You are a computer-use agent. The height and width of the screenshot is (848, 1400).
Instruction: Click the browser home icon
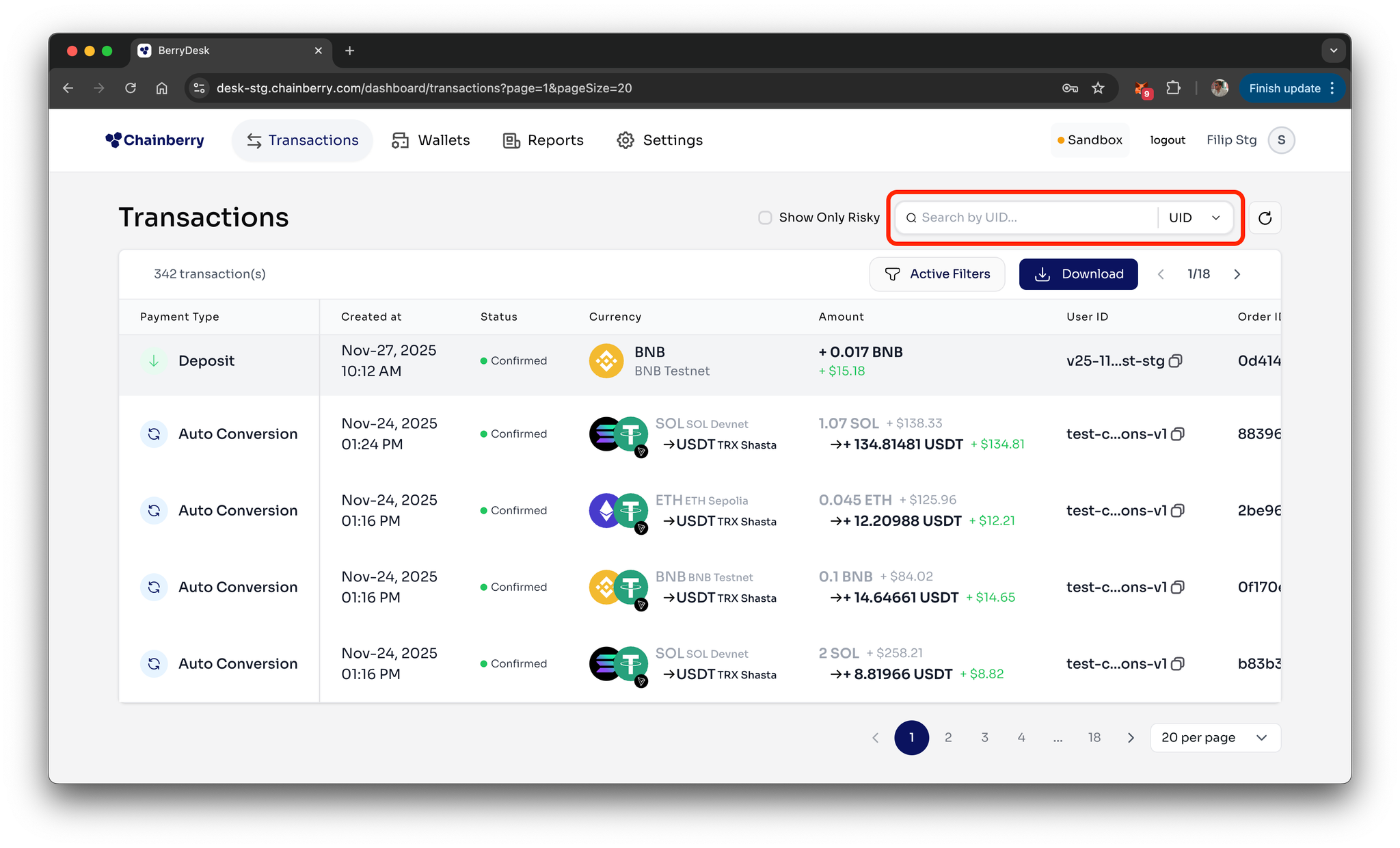tap(162, 88)
